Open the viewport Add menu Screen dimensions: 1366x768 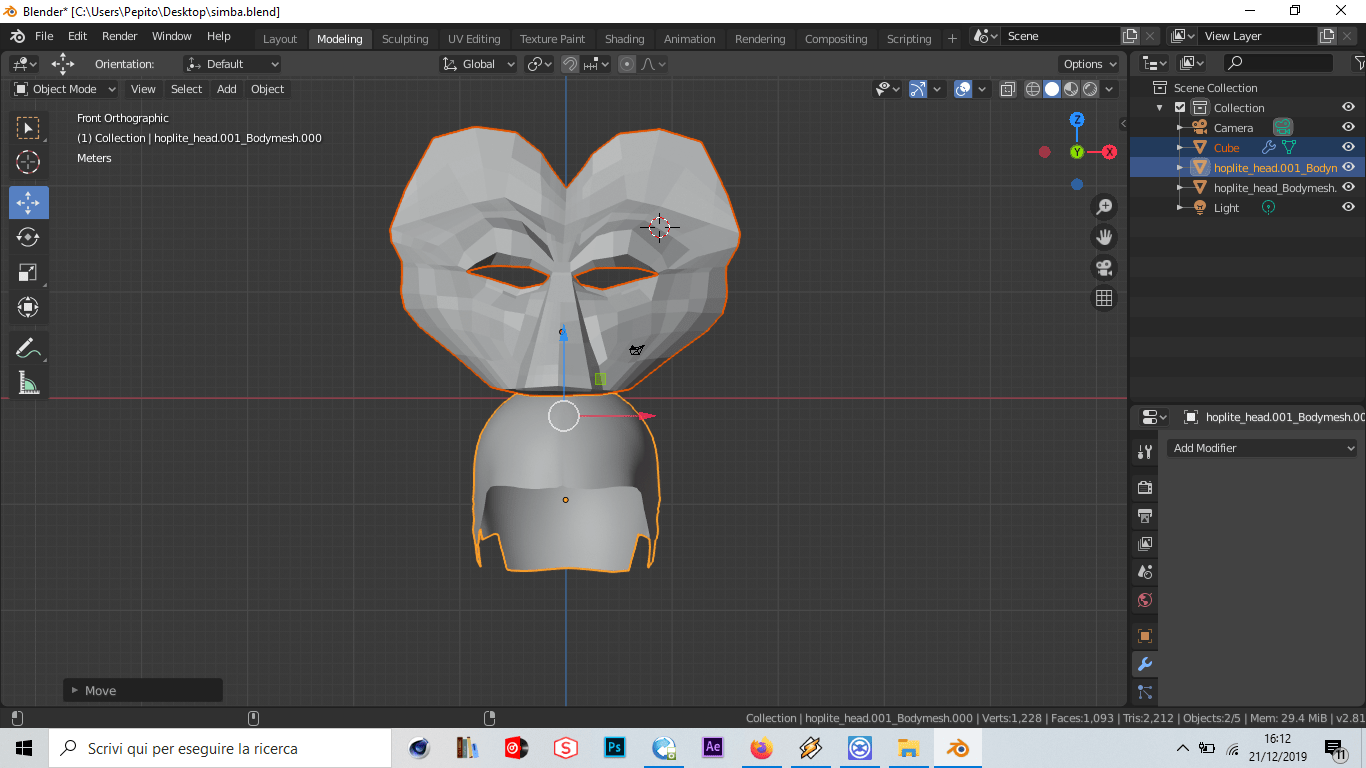(x=227, y=89)
